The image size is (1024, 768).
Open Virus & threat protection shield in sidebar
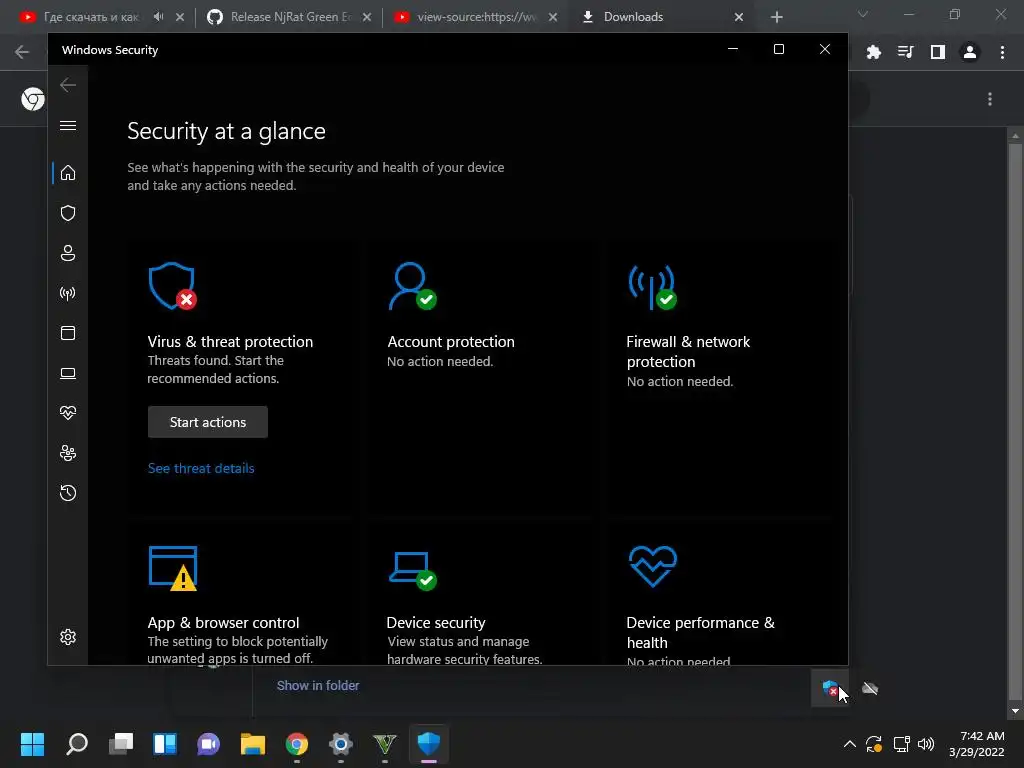[x=68, y=213]
